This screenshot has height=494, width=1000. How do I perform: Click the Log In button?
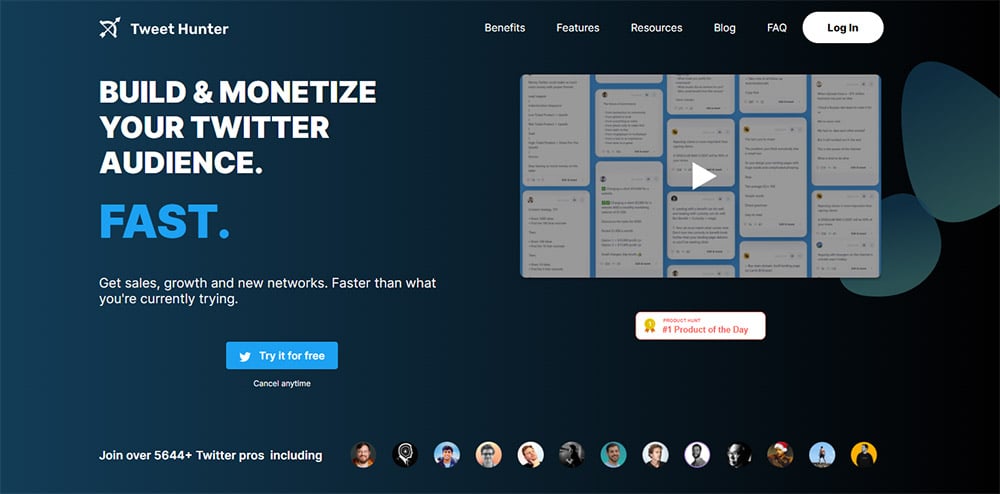point(842,27)
